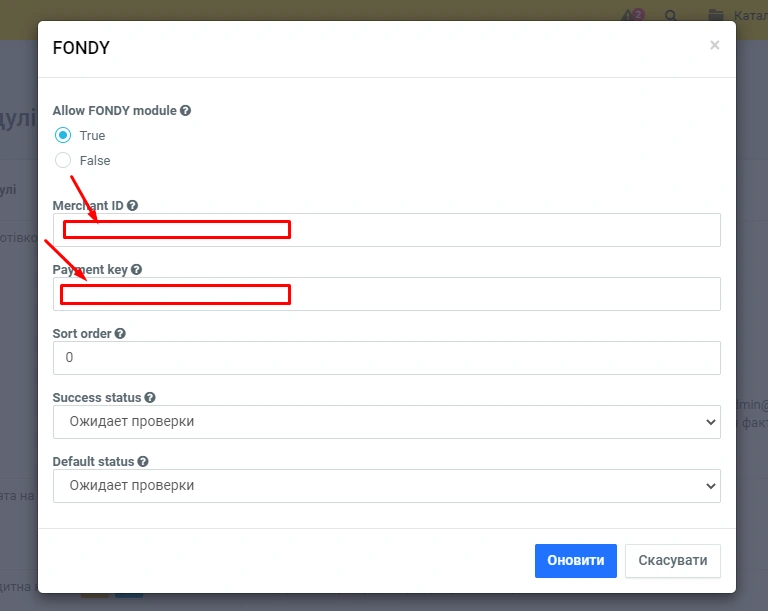Click the Sort order help icon
Viewport: 768px width, 611px height.
click(120, 334)
